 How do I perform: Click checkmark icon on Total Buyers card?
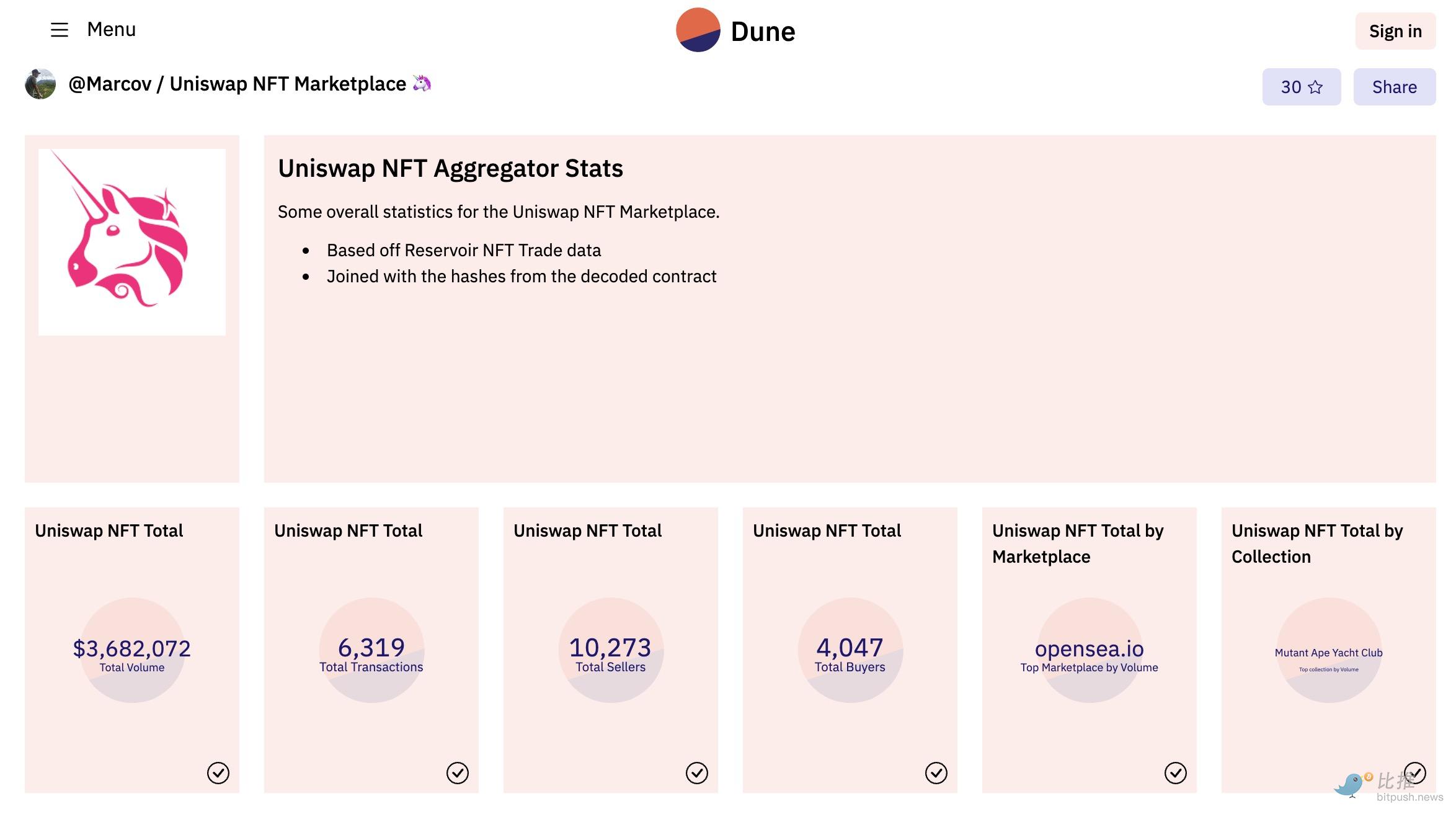pyautogui.click(x=936, y=773)
